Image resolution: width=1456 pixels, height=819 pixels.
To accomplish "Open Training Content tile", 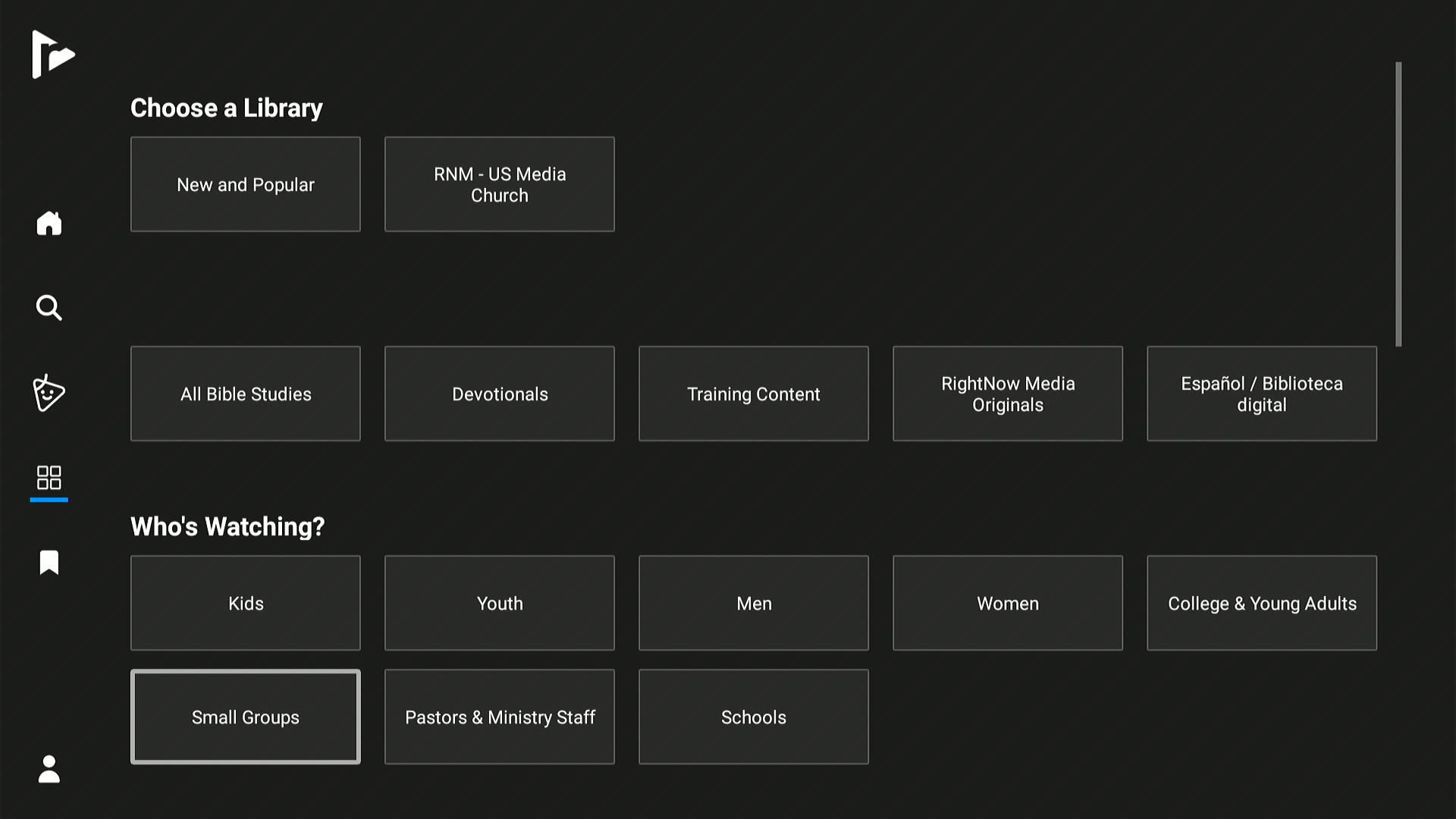I will pos(753,394).
